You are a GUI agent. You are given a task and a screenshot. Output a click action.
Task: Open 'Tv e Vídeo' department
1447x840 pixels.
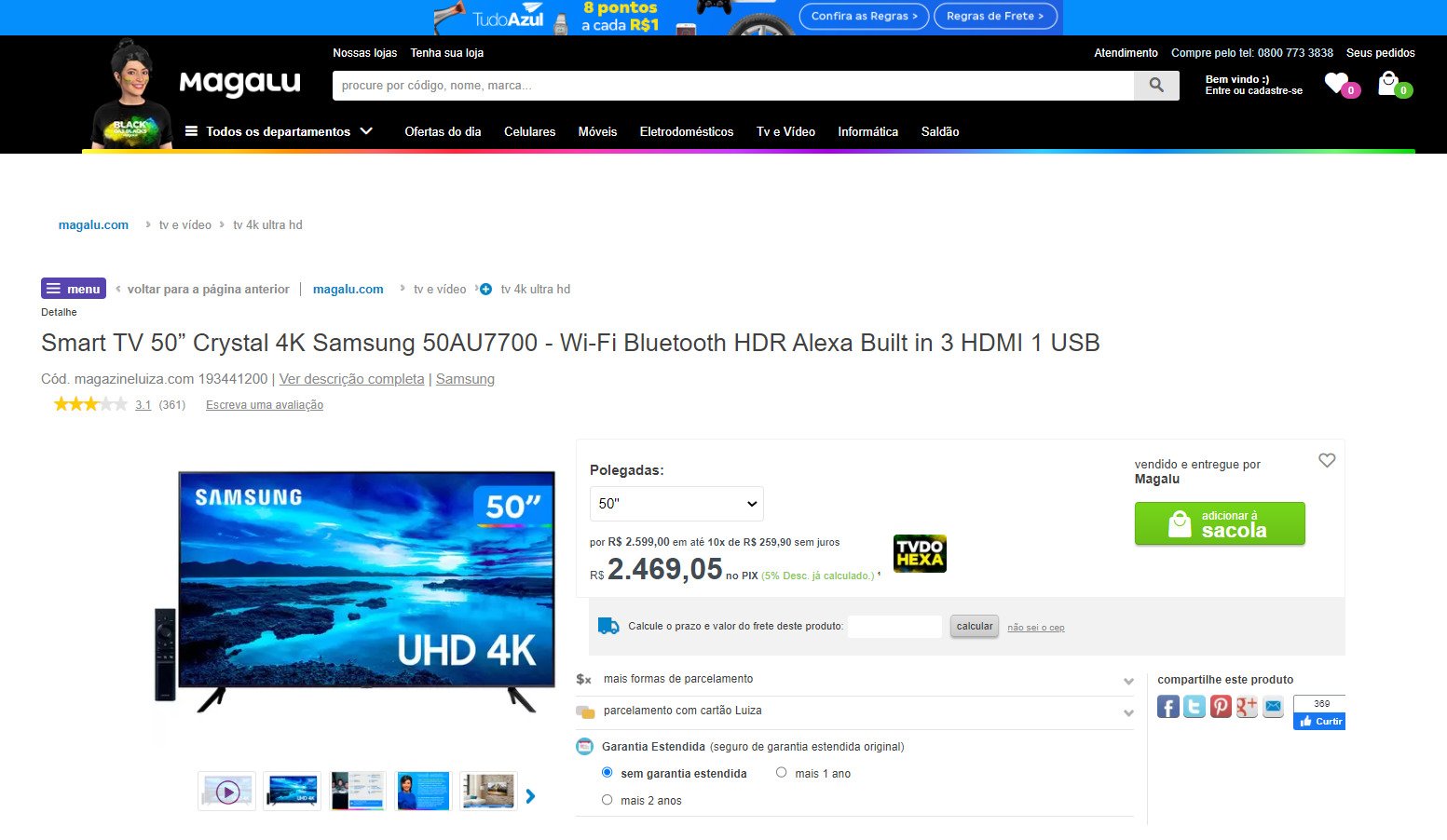[785, 131]
